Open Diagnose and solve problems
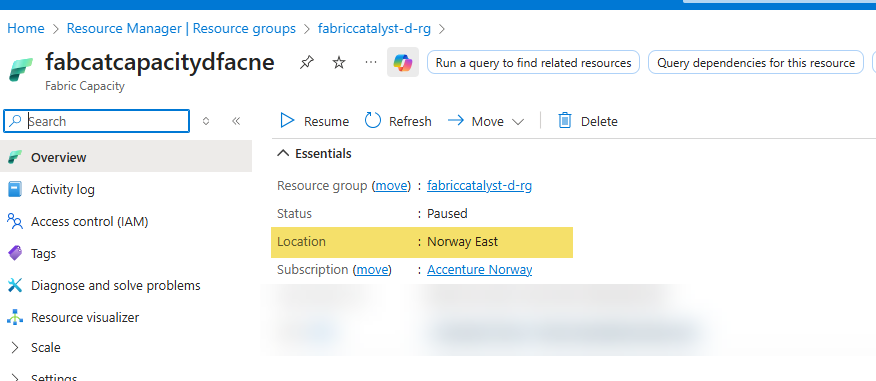Viewport: 876px width, 381px height. 126,285
